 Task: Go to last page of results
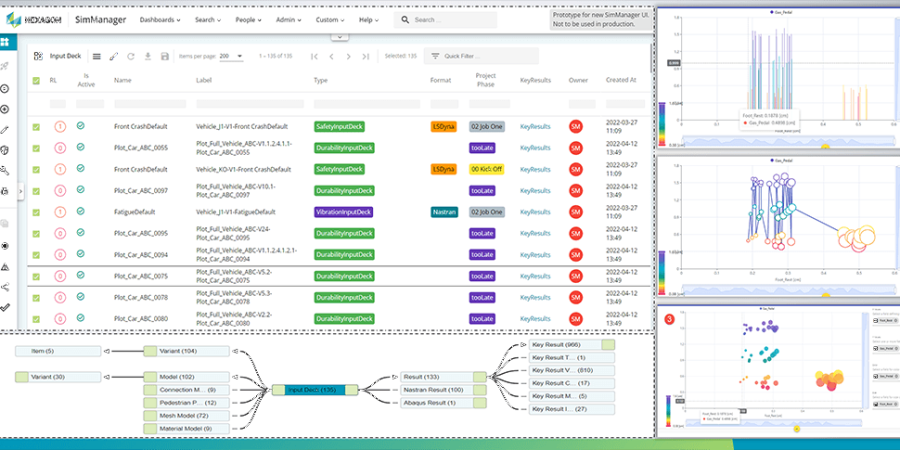[x=366, y=56]
